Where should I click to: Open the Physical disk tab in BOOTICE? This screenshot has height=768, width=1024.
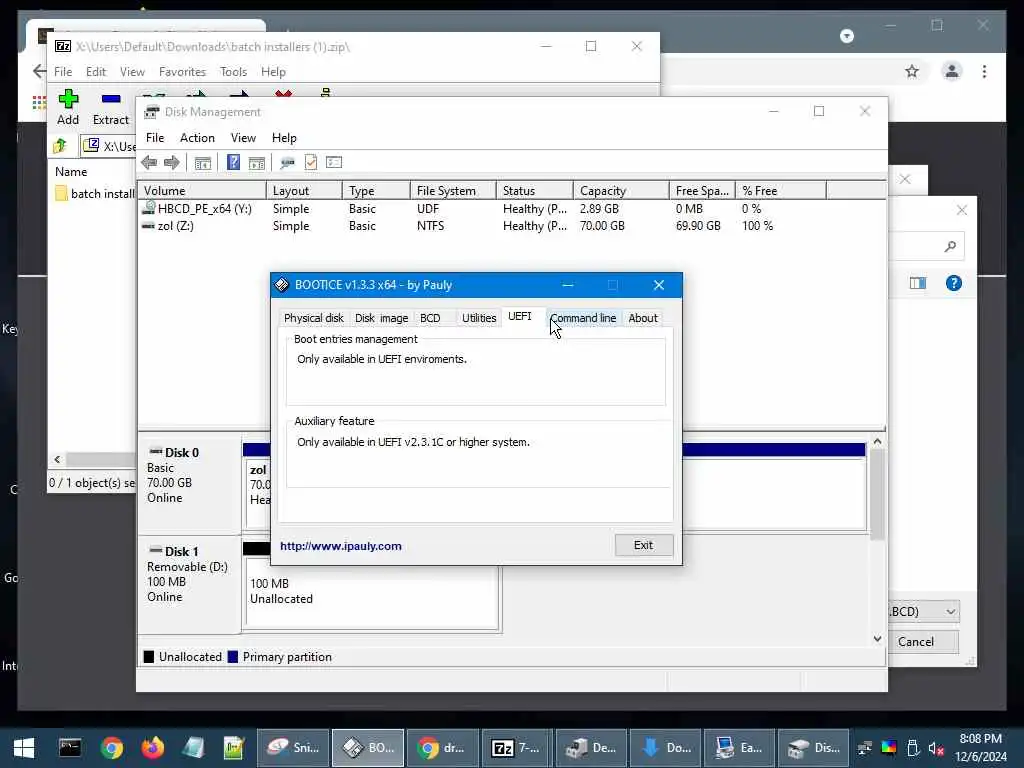(x=313, y=318)
